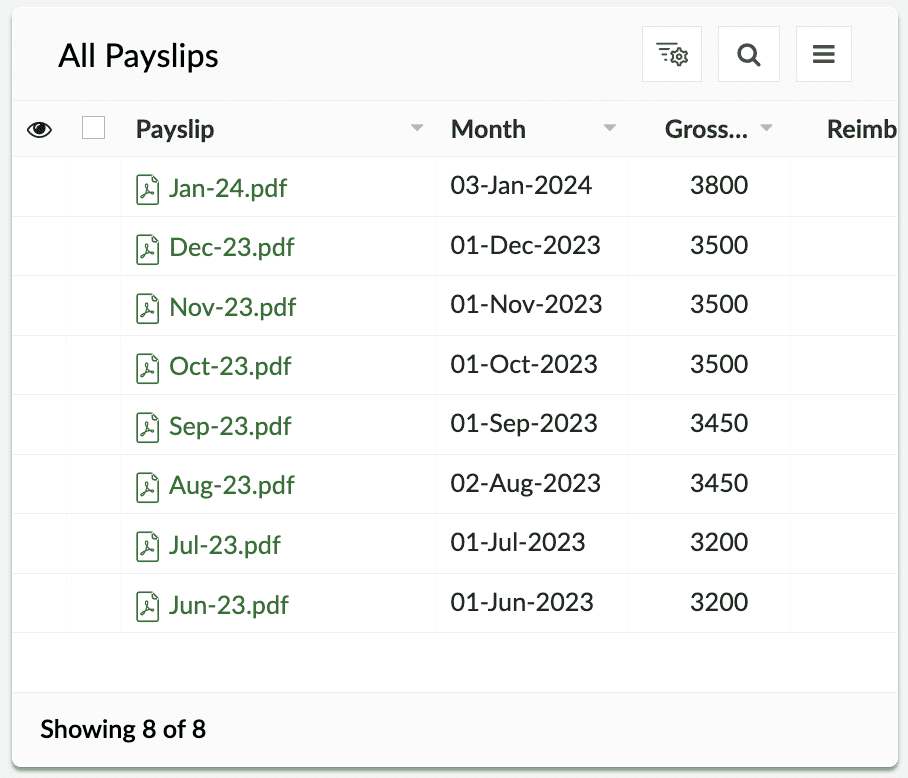Image resolution: width=908 pixels, height=778 pixels.
Task: Click the Month column header label
Action: [488, 129]
